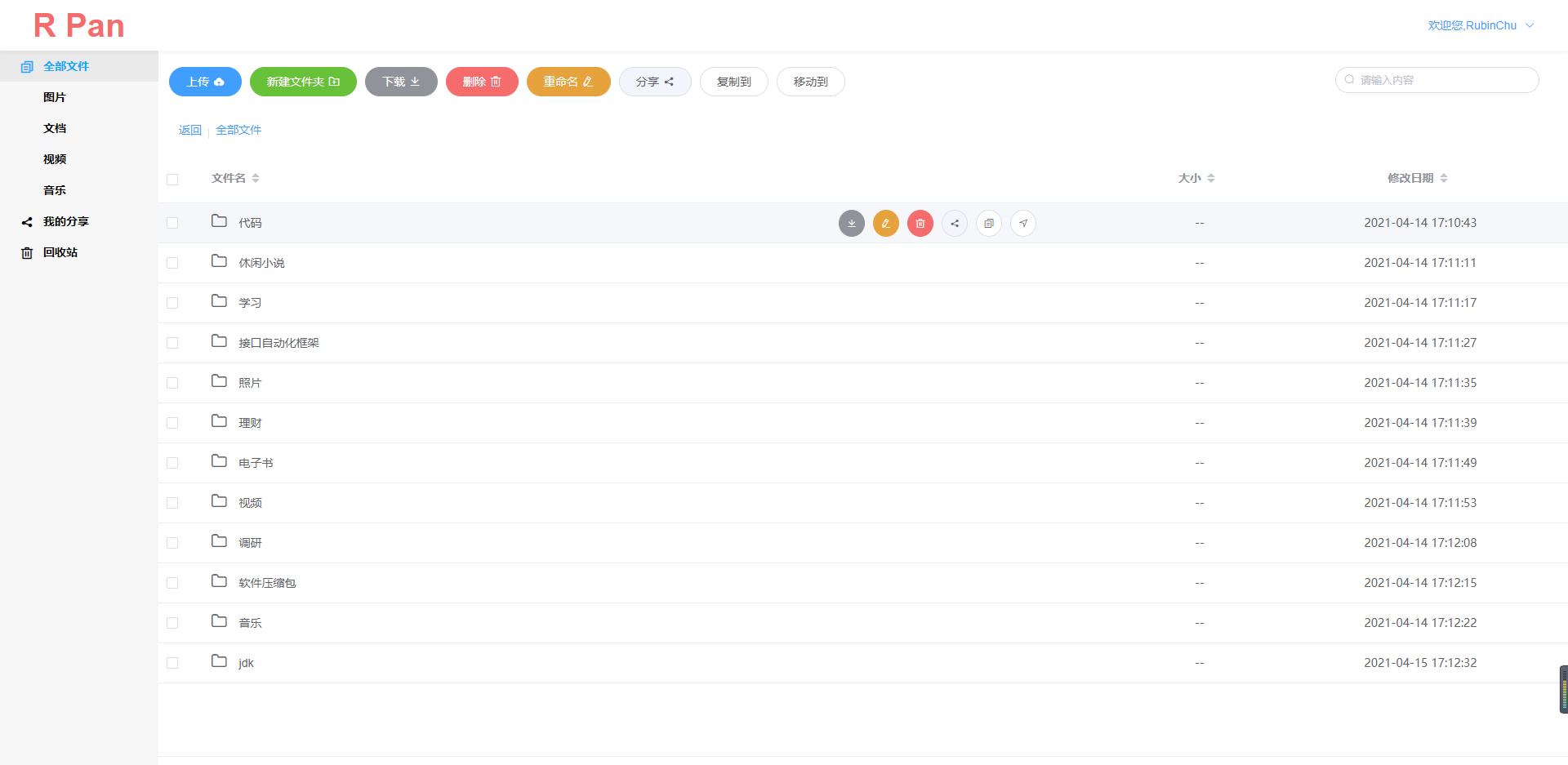Delete 代码 with the red trash icon
The height and width of the screenshot is (765, 1568).
coord(920,222)
